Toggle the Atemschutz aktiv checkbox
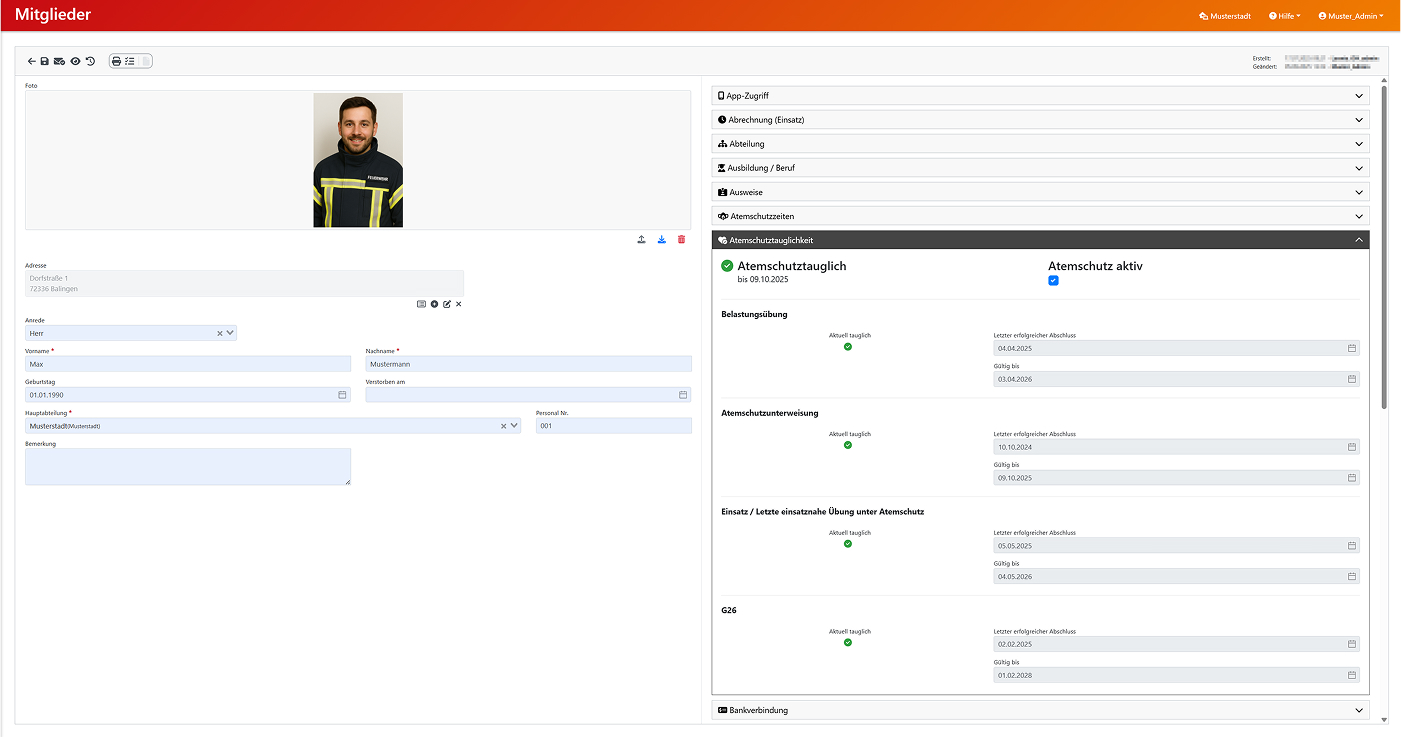This screenshot has height=737, width=1401. (1053, 281)
